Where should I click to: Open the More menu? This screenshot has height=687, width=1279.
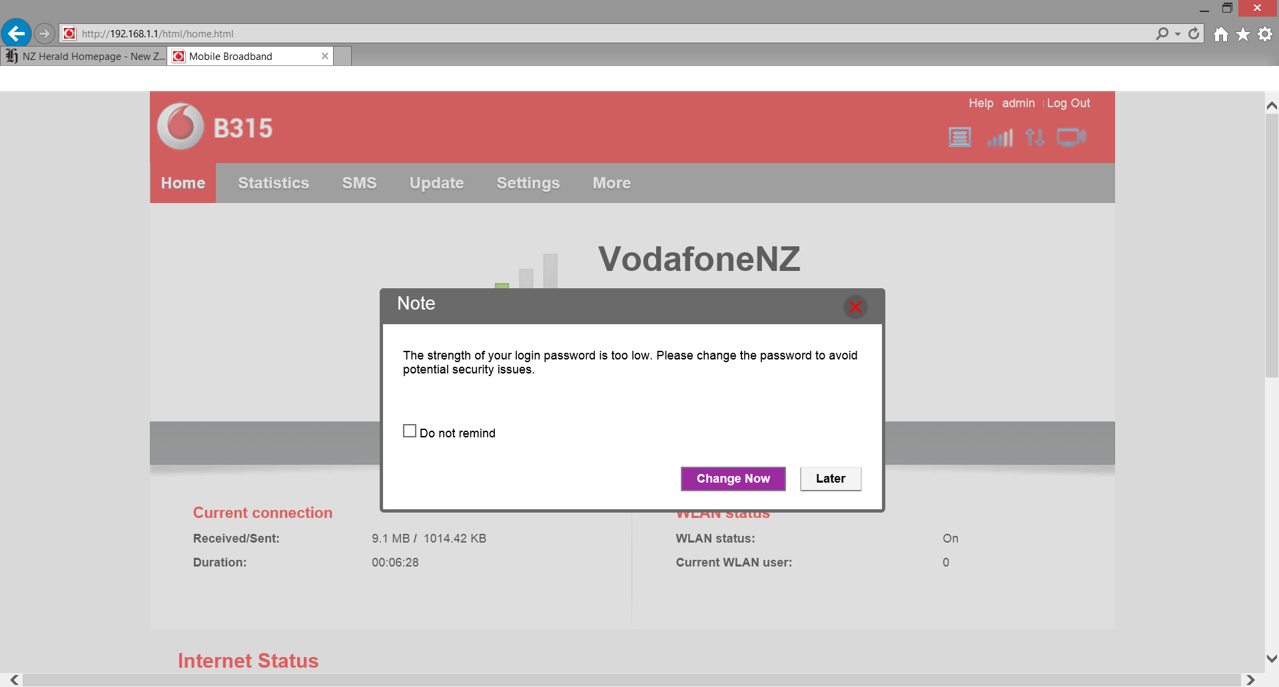[611, 183]
